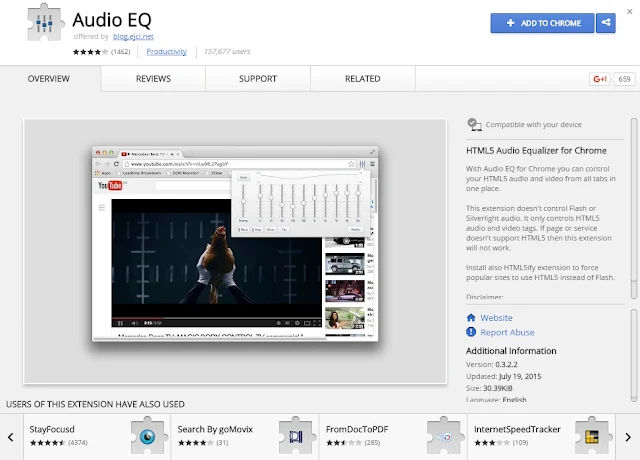Click the InternetSpeedTracker star rating
Viewport: 640px width, 460px height.
491,442
